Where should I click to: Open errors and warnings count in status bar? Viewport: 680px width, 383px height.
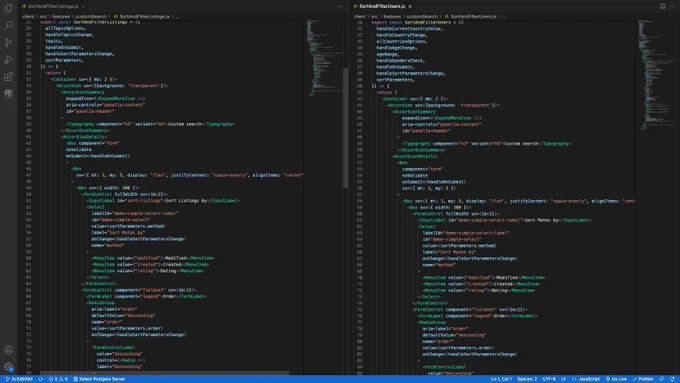[58, 379]
